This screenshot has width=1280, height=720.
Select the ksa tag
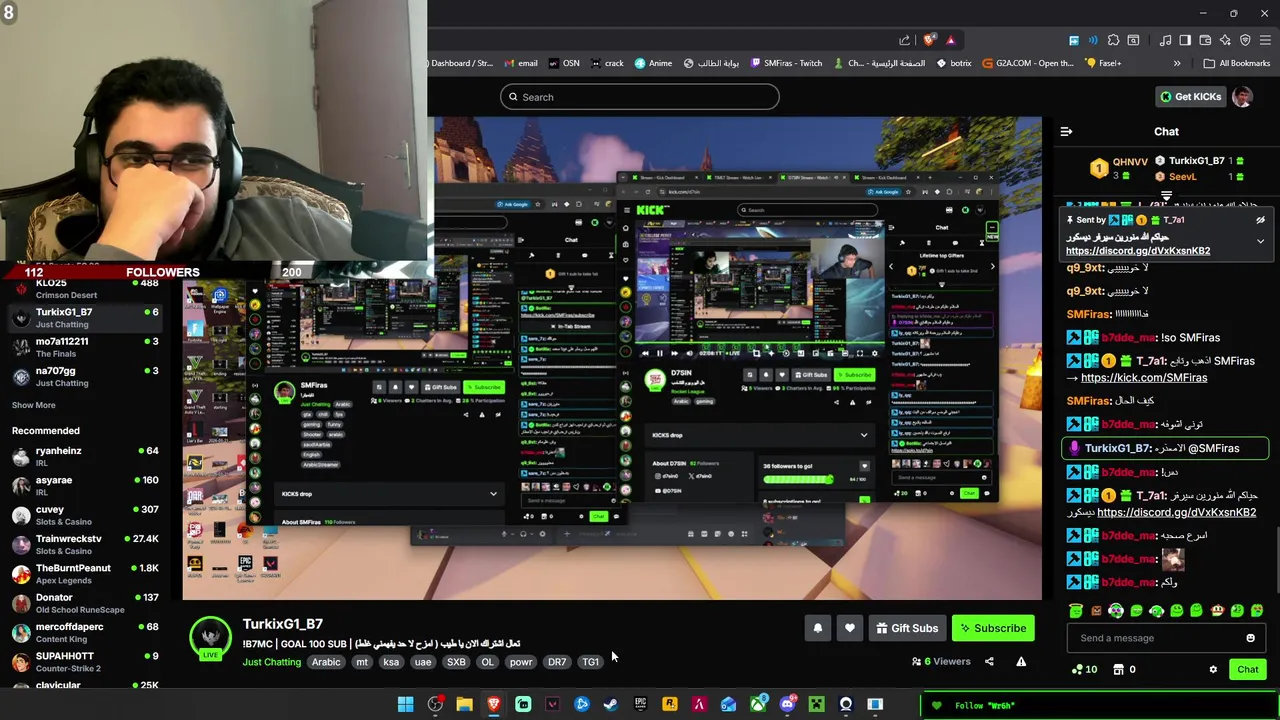[391, 662]
